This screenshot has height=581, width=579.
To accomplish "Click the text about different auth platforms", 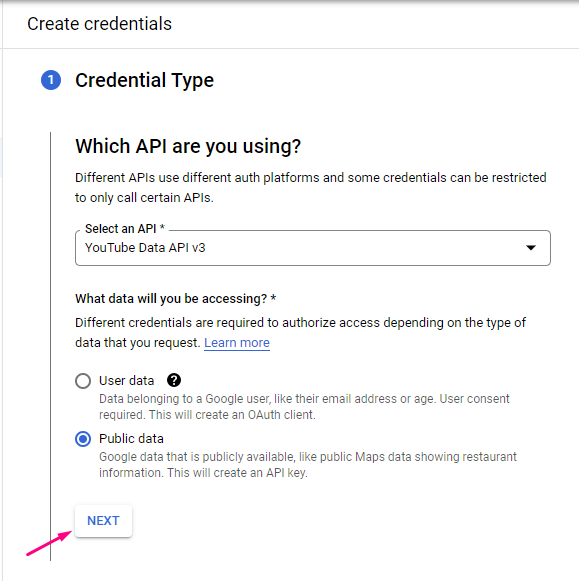I will [x=310, y=187].
